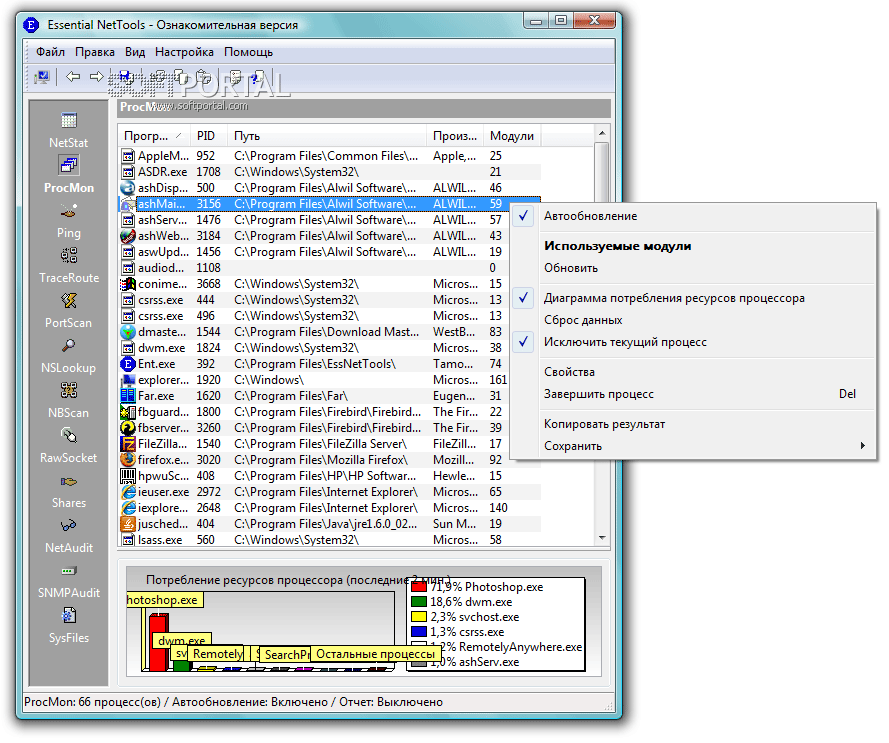
Task: Click the Back arrow toolbar button
Action: 73,76
